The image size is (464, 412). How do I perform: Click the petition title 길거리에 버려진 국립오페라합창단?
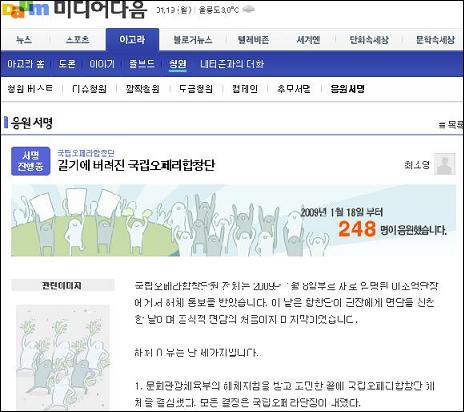click(x=136, y=165)
